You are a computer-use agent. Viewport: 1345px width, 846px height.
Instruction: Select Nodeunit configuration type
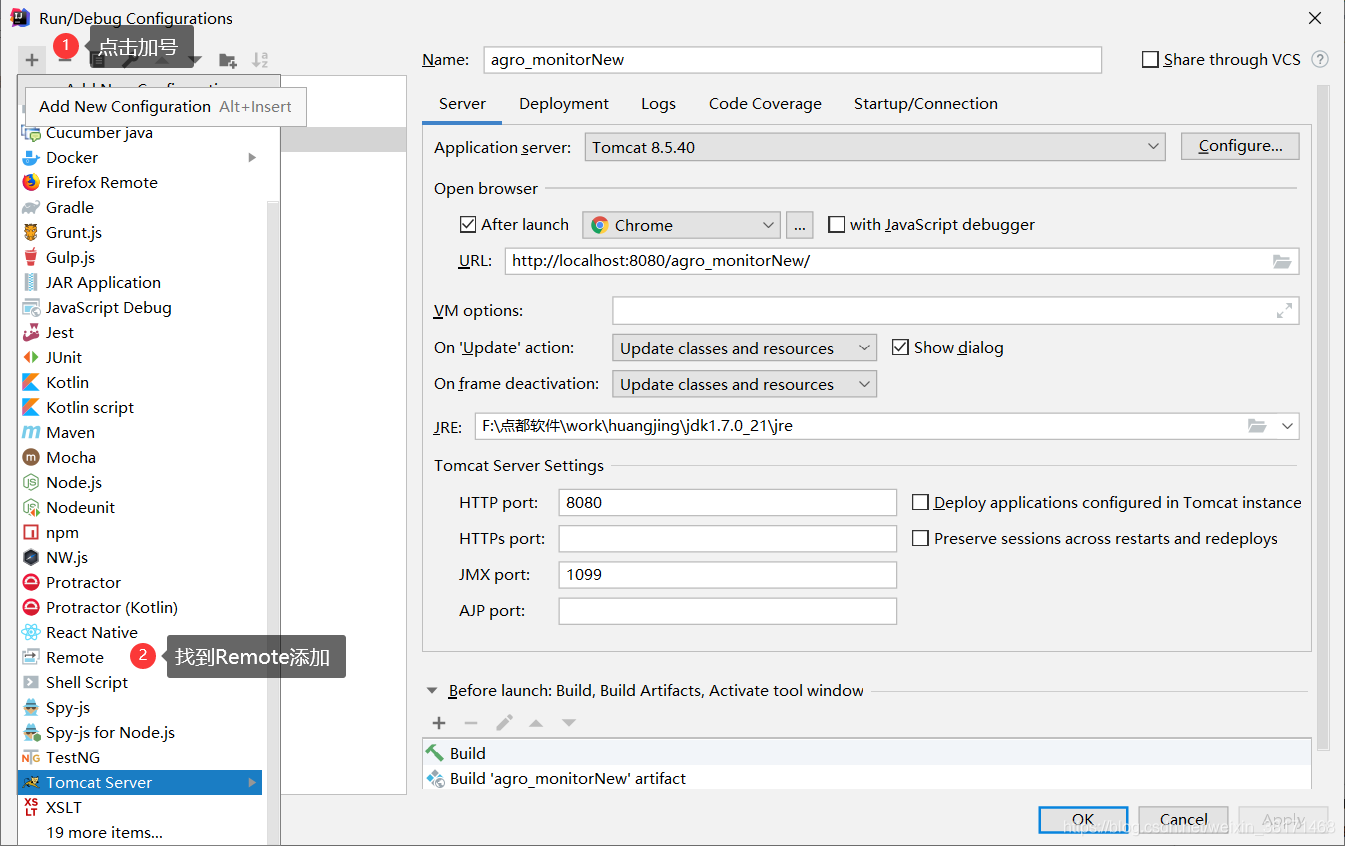pos(139,507)
